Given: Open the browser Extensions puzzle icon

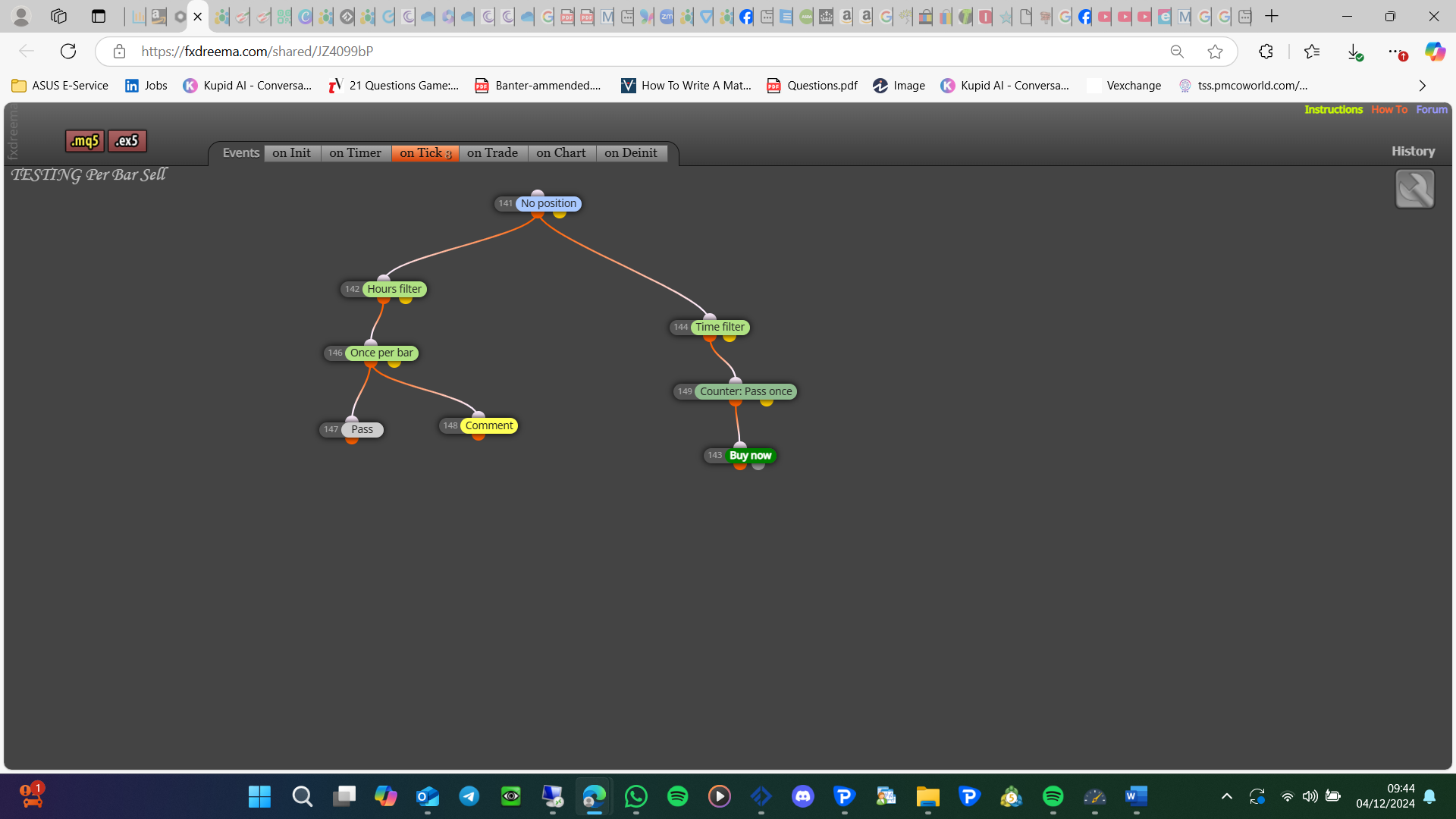Looking at the screenshot, I should point(1266,52).
